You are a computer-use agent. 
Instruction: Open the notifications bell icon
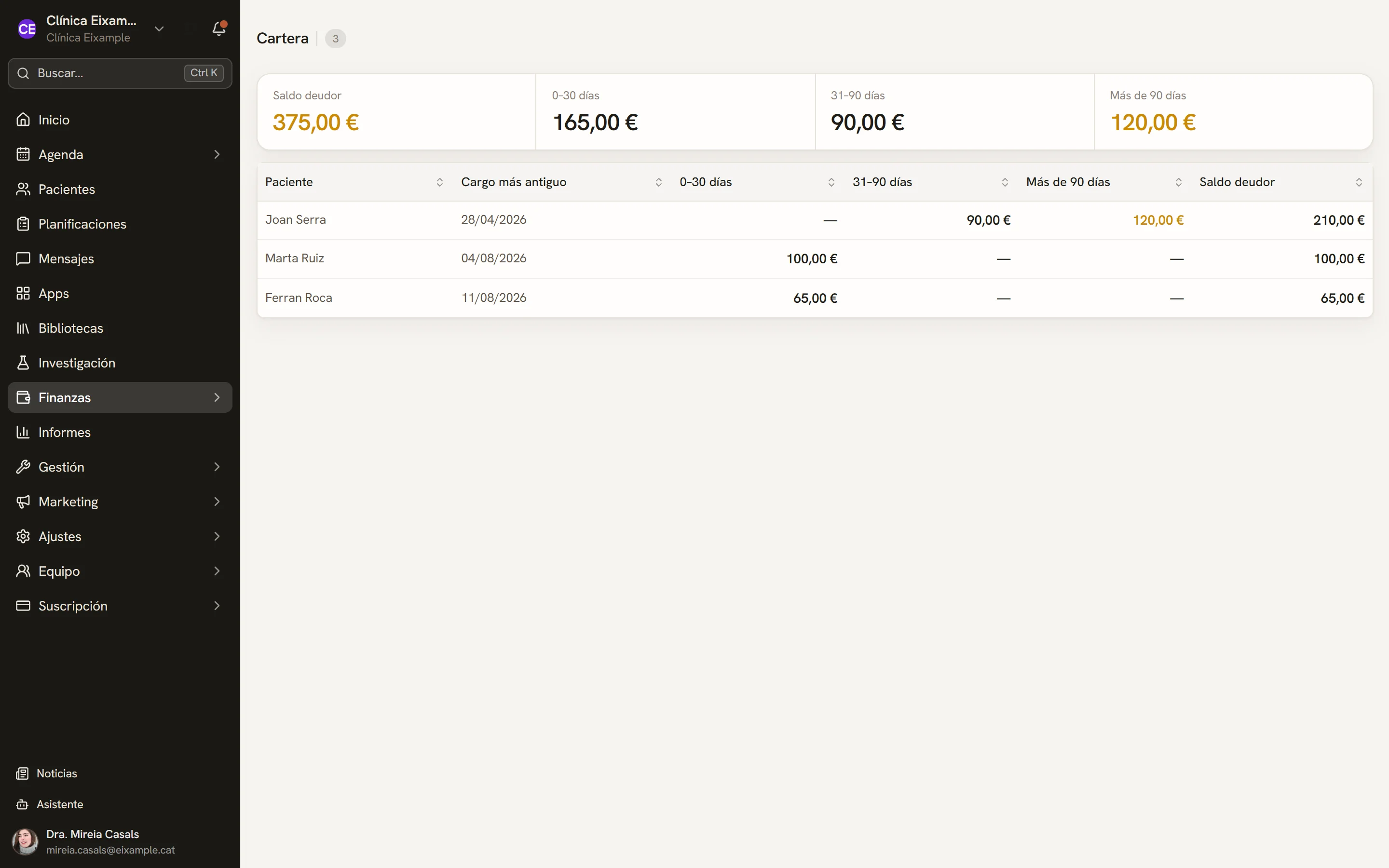pos(218,29)
